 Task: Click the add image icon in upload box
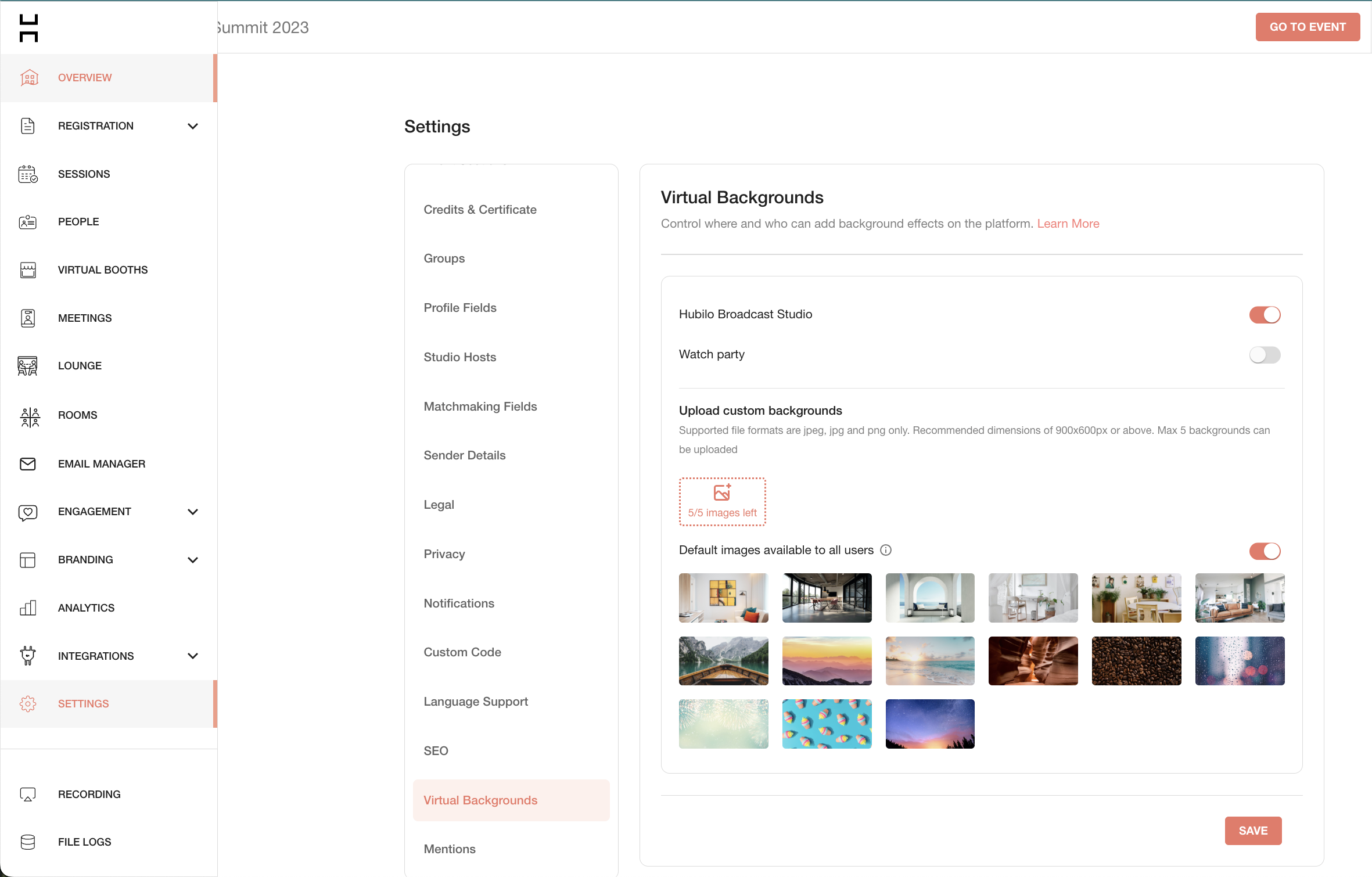722,493
